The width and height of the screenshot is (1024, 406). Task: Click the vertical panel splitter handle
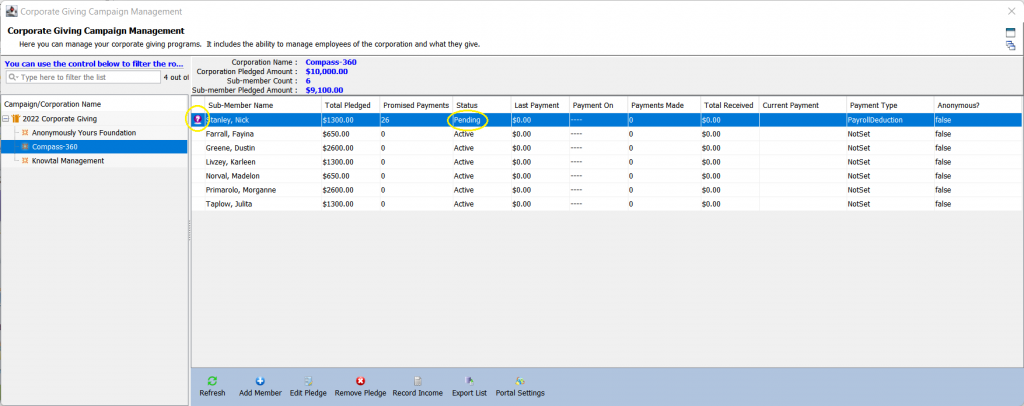[189, 232]
